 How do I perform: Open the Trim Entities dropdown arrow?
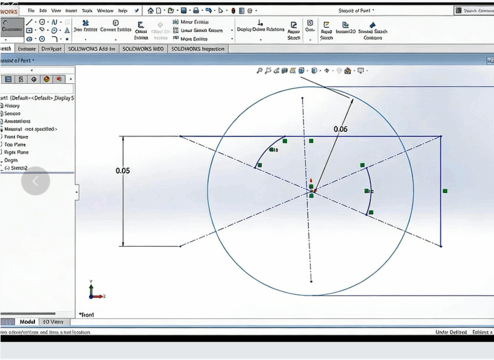(85, 39)
